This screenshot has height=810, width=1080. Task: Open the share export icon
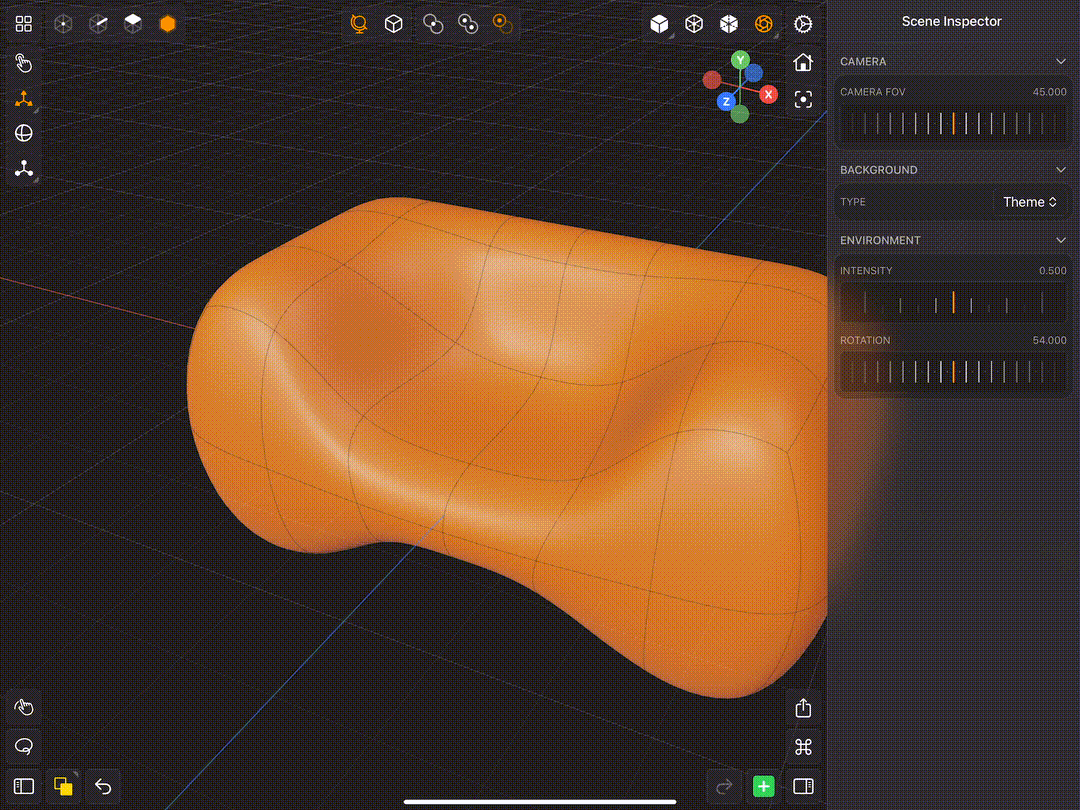[803, 707]
